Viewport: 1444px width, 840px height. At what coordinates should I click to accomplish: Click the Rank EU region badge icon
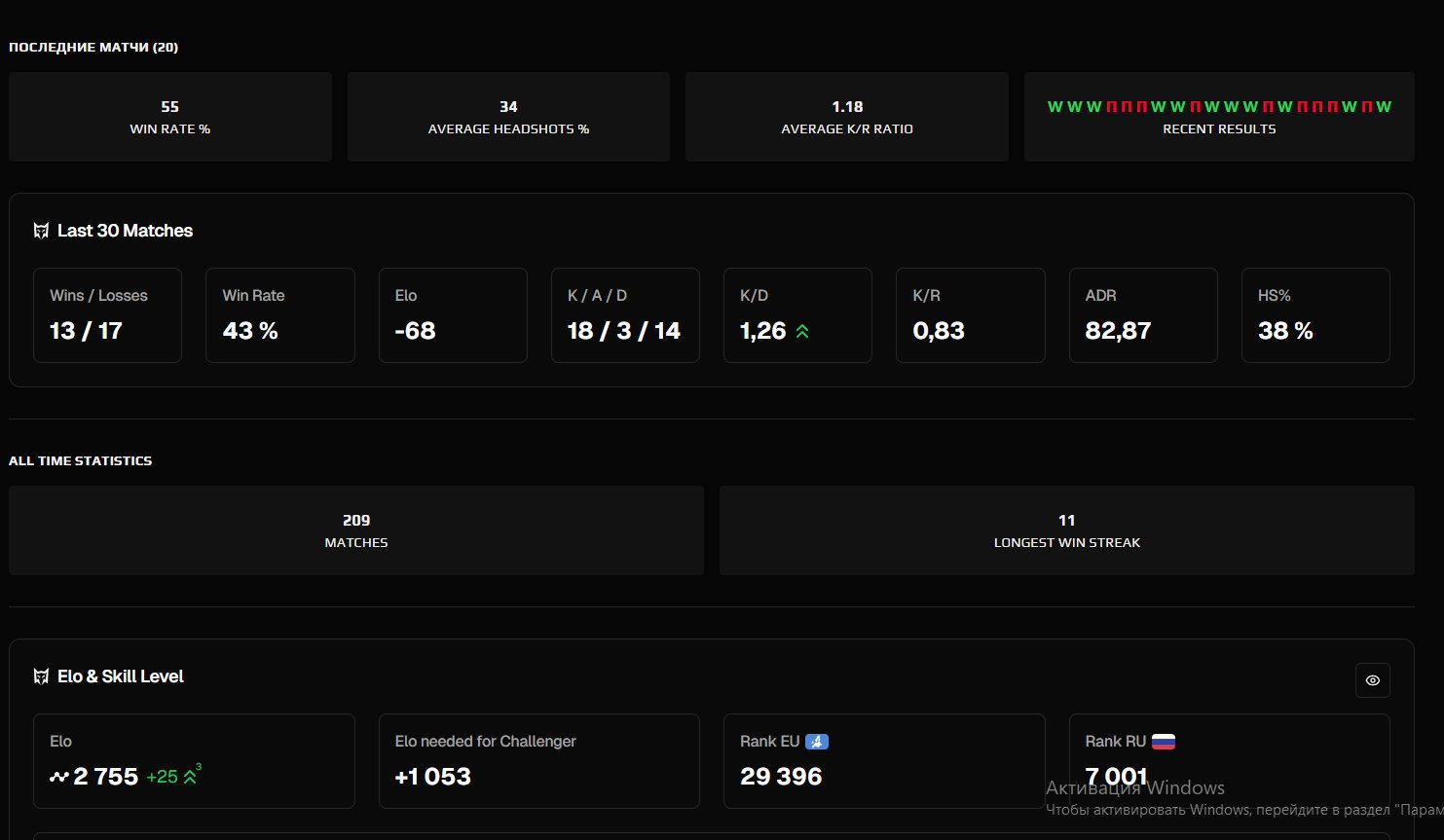[x=816, y=742]
